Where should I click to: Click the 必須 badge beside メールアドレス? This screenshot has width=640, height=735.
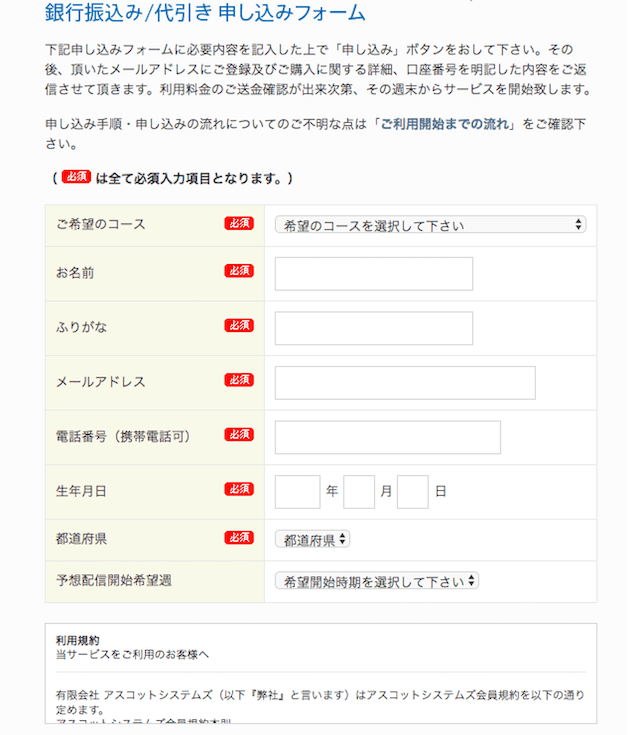click(239, 380)
